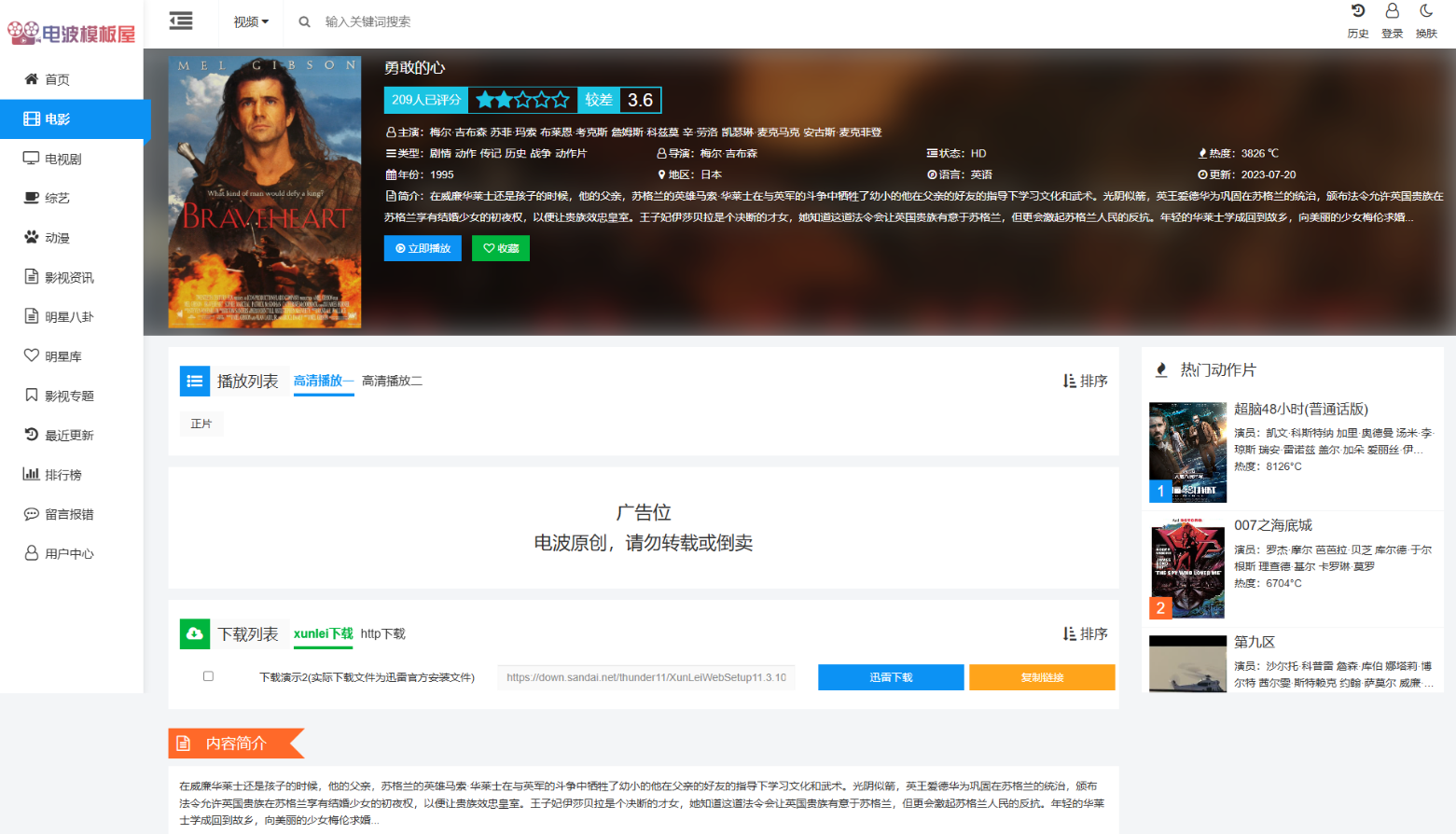Open 明星库 heart icon in sidebar
The height and width of the screenshot is (834, 1456).
[32, 355]
